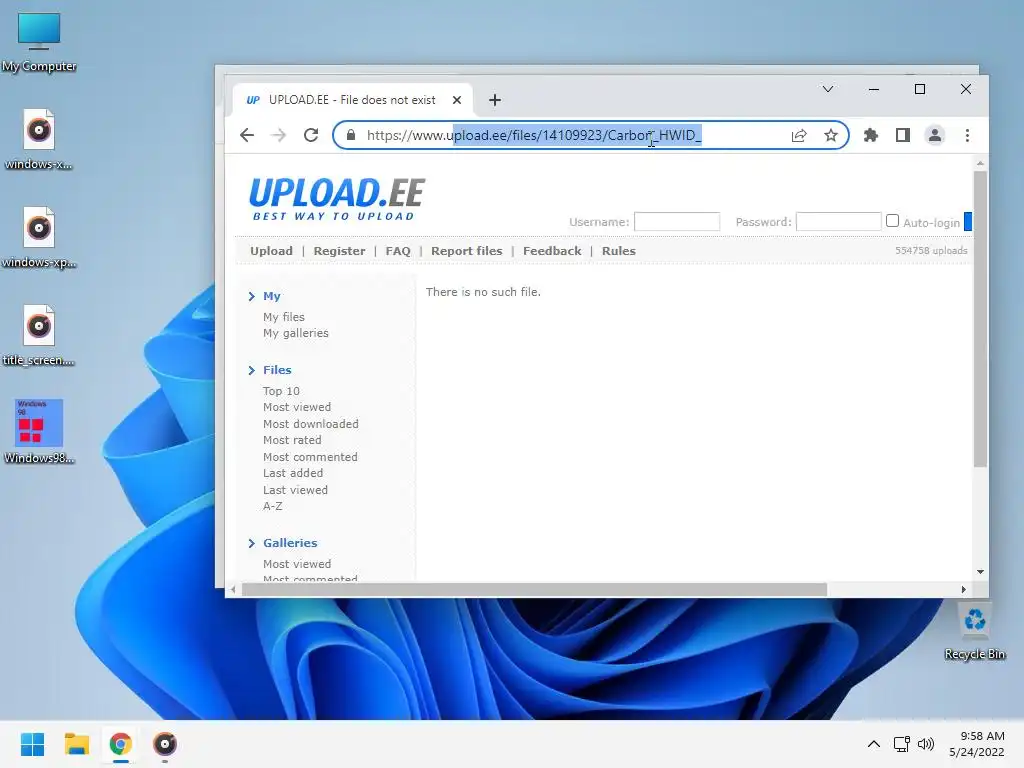Screen dimensions: 1024x768
Task: Open the FAQ menu link
Action: [398, 251]
